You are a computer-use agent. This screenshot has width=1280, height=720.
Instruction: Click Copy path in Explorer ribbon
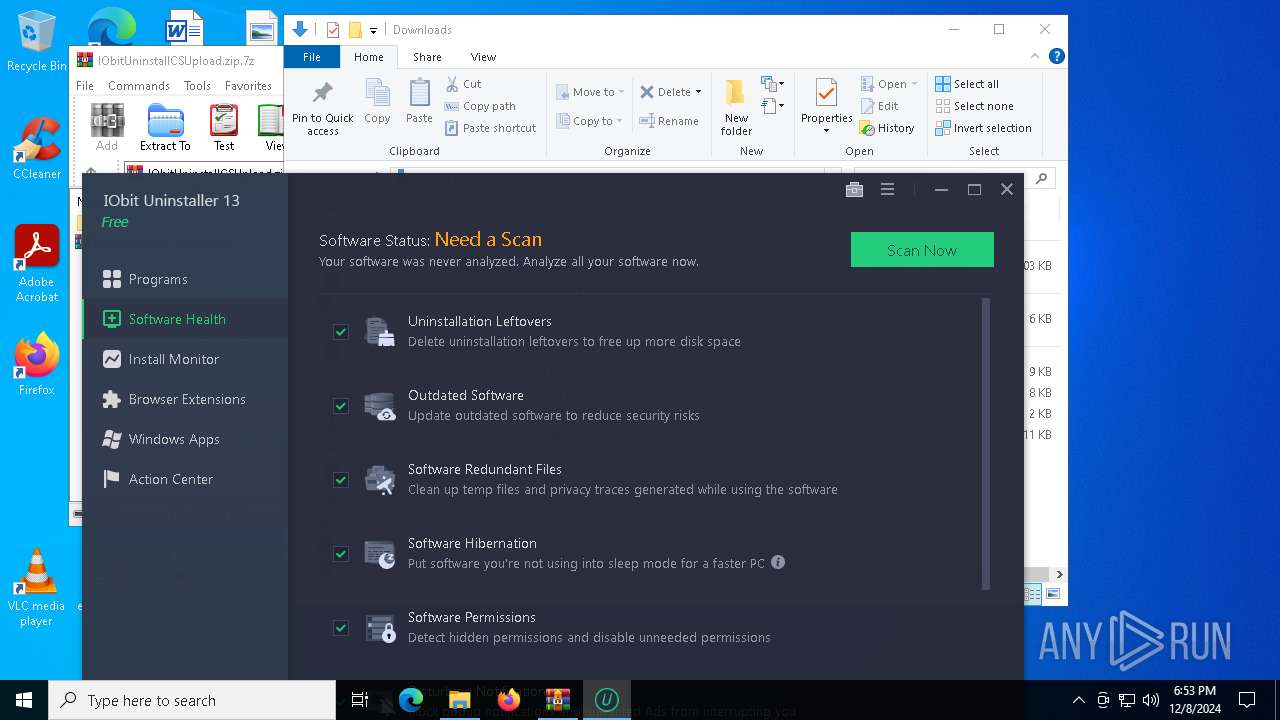click(x=480, y=106)
